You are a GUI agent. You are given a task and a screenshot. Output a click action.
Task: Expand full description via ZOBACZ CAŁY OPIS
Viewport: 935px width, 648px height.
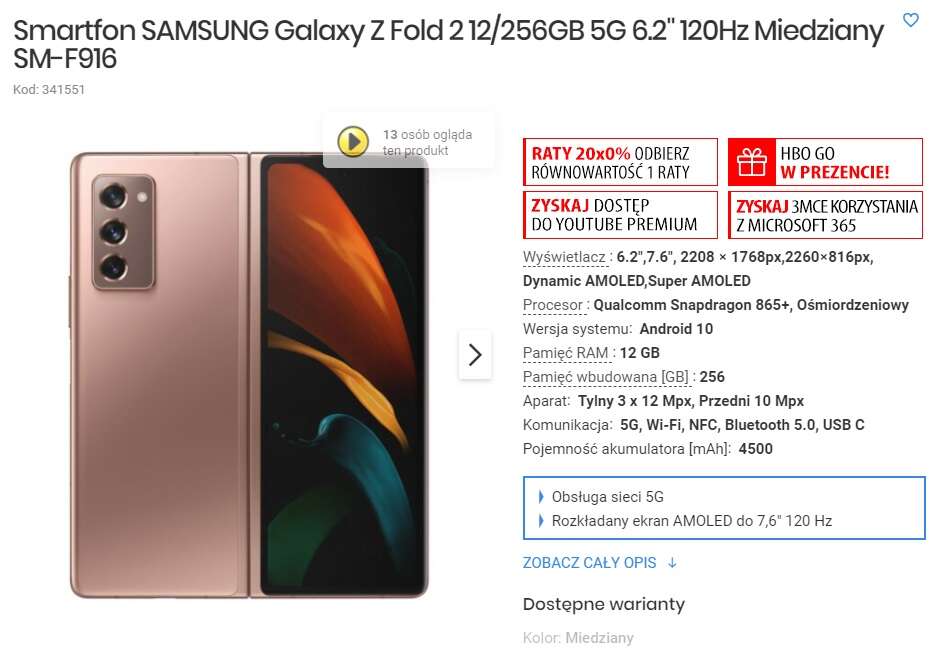[589, 563]
